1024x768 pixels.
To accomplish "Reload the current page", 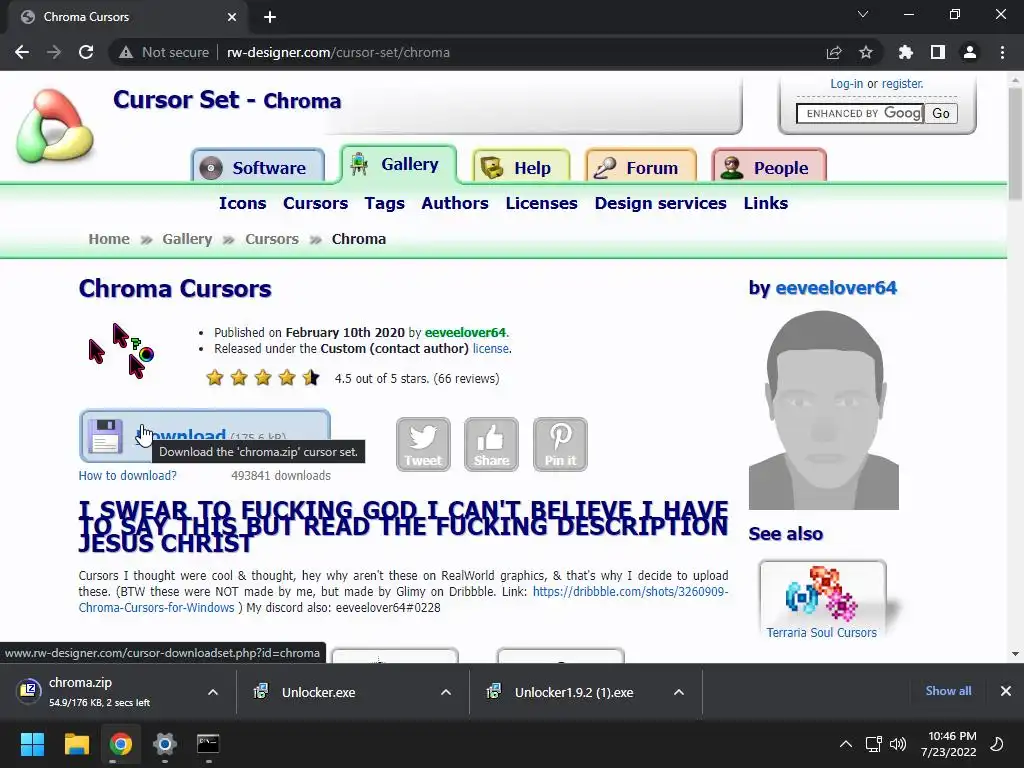I will click(x=86, y=52).
